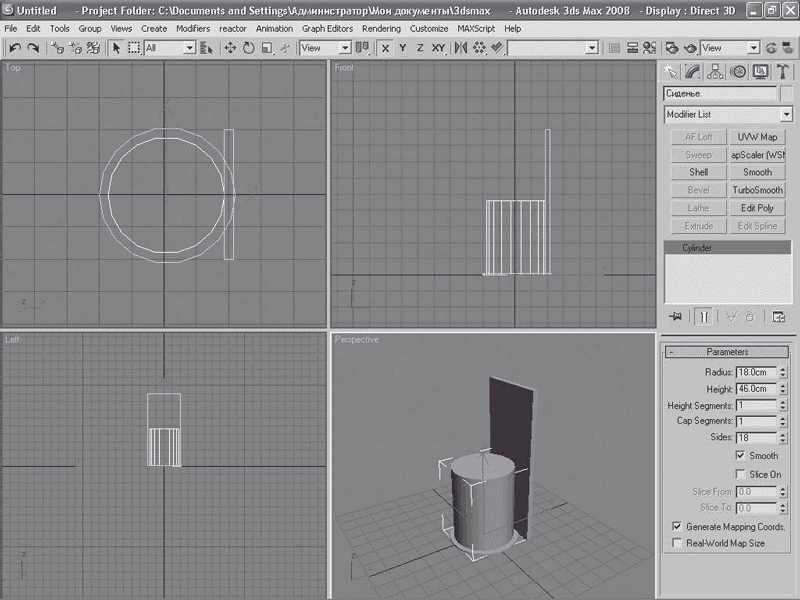Screen dimensions: 800x600
Task: Expand the selection filter All dropdown
Action: point(188,48)
